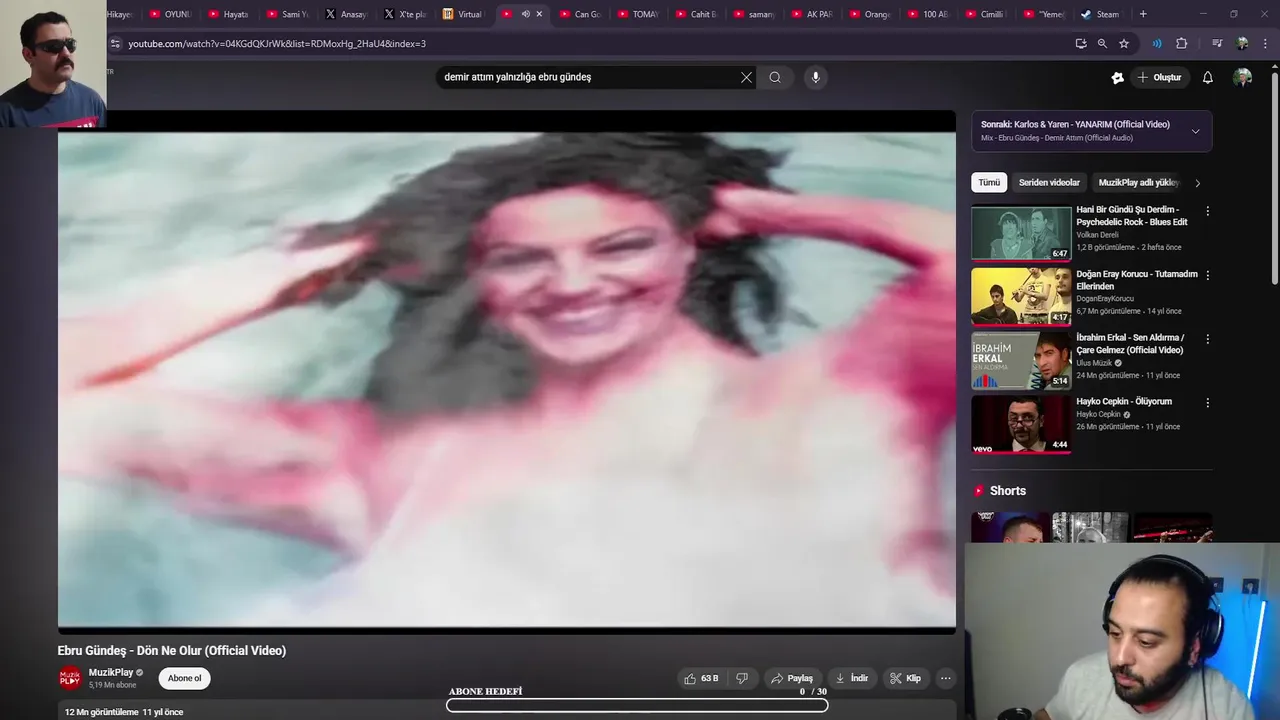Open more actions menu beside Klip

pos(945,678)
